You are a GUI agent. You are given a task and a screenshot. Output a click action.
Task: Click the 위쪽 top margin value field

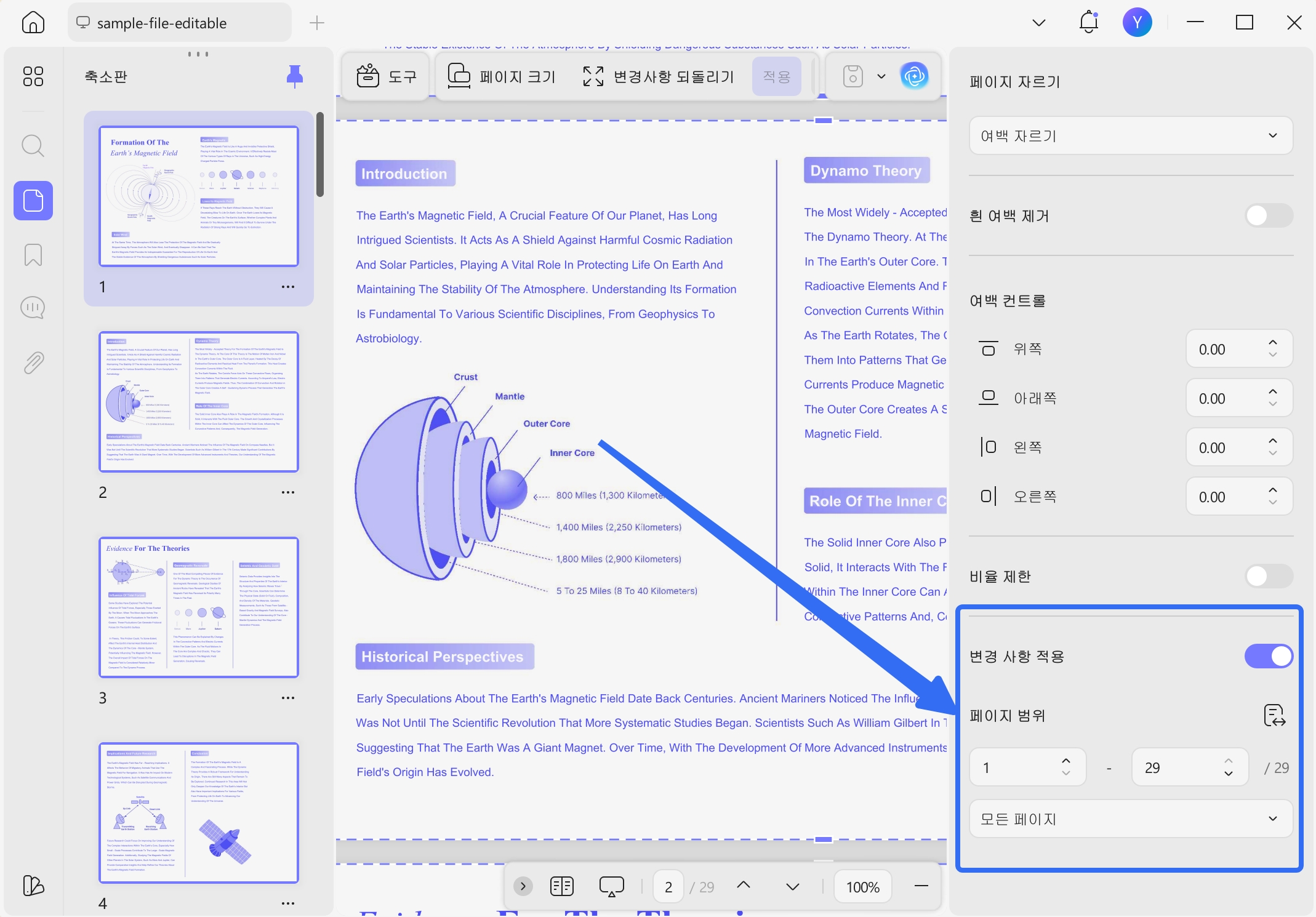coord(1226,349)
